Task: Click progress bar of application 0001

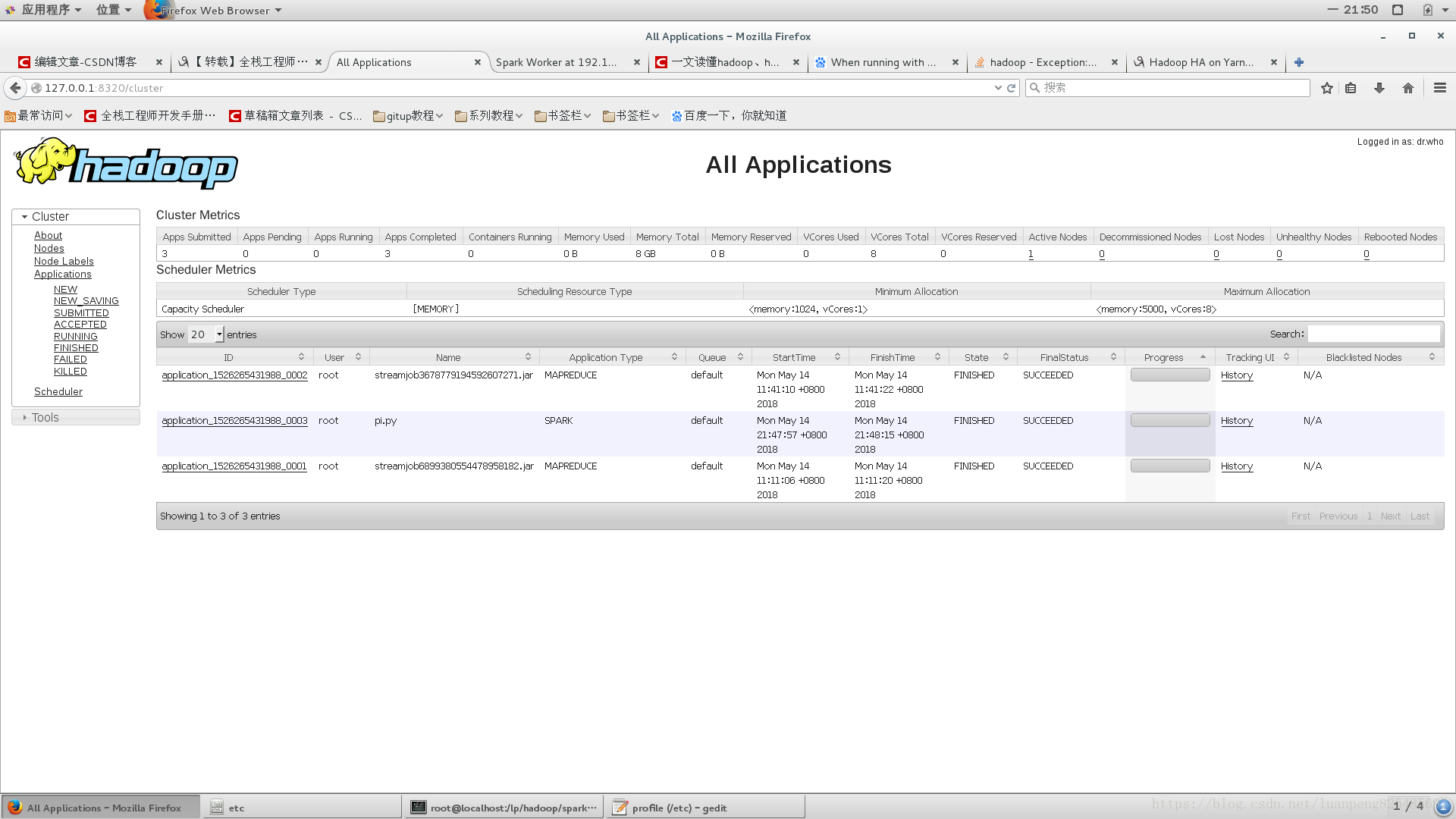Action: pos(1170,466)
